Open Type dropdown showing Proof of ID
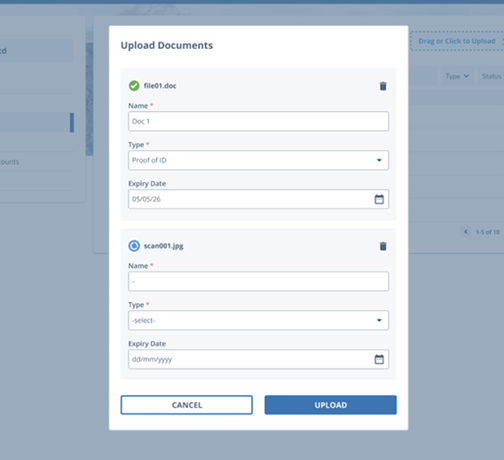The height and width of the screenshot is (460, 504). 258,160
